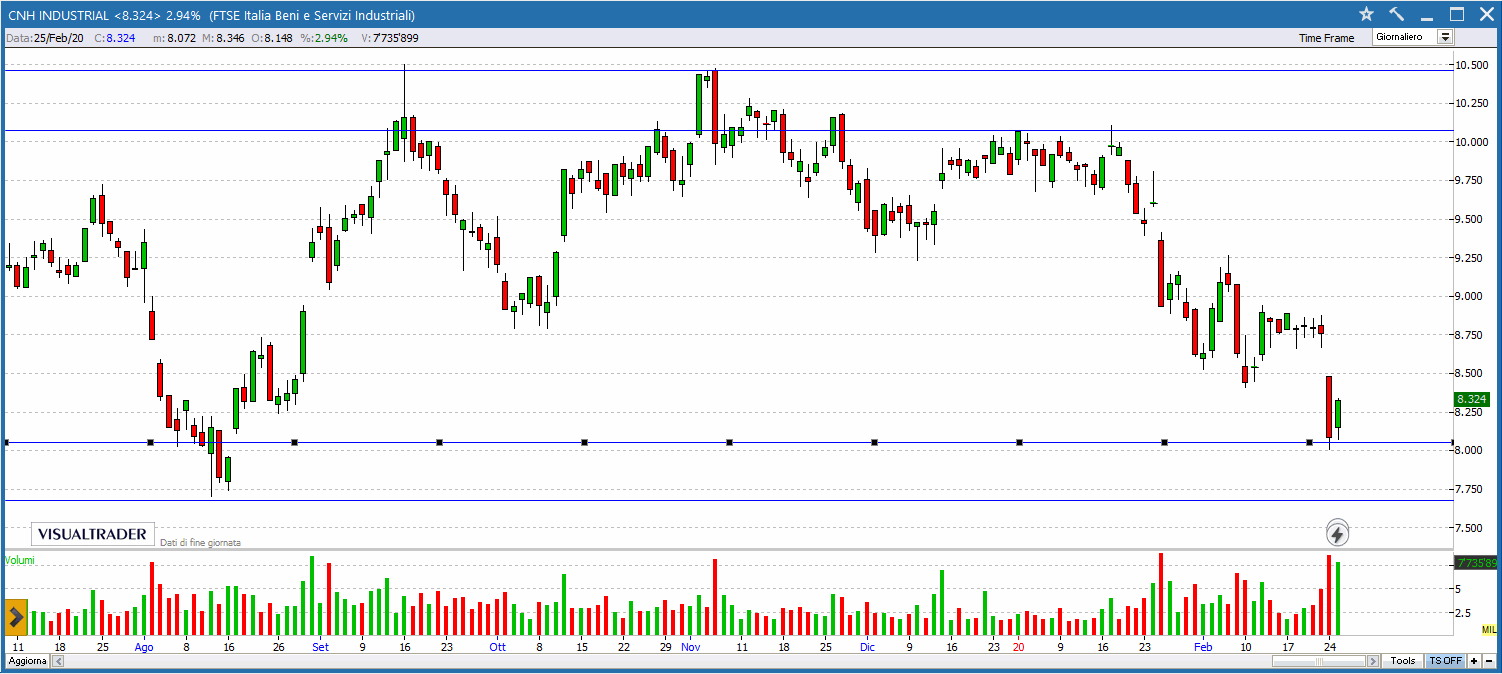The image size is (1502, 674).
Task: Click the 7'735'89 volume value tag
Action: tap(1475, 563)
